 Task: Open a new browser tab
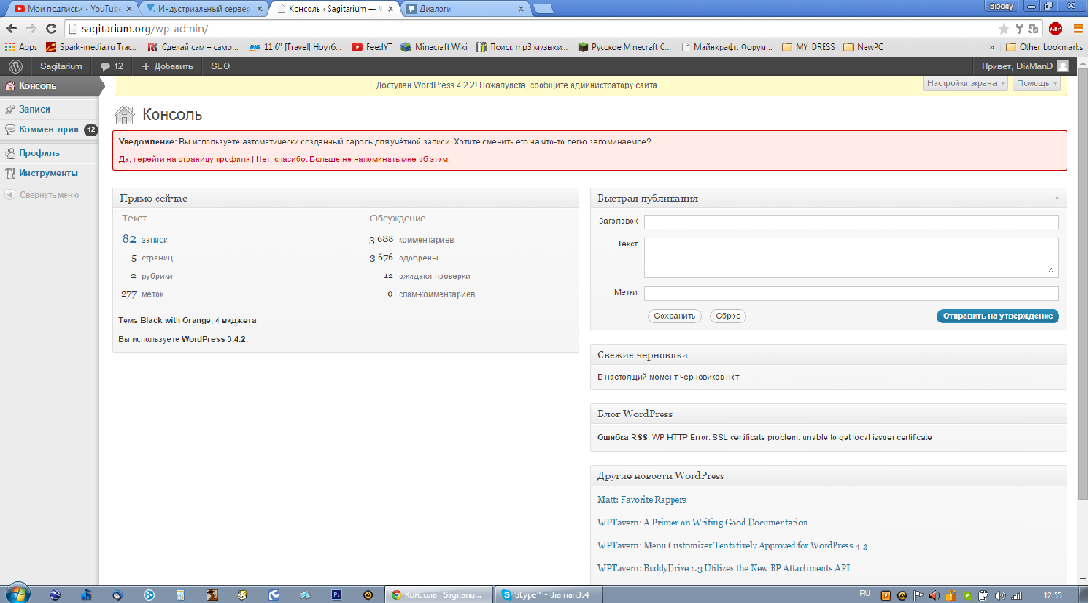[543, 9]
